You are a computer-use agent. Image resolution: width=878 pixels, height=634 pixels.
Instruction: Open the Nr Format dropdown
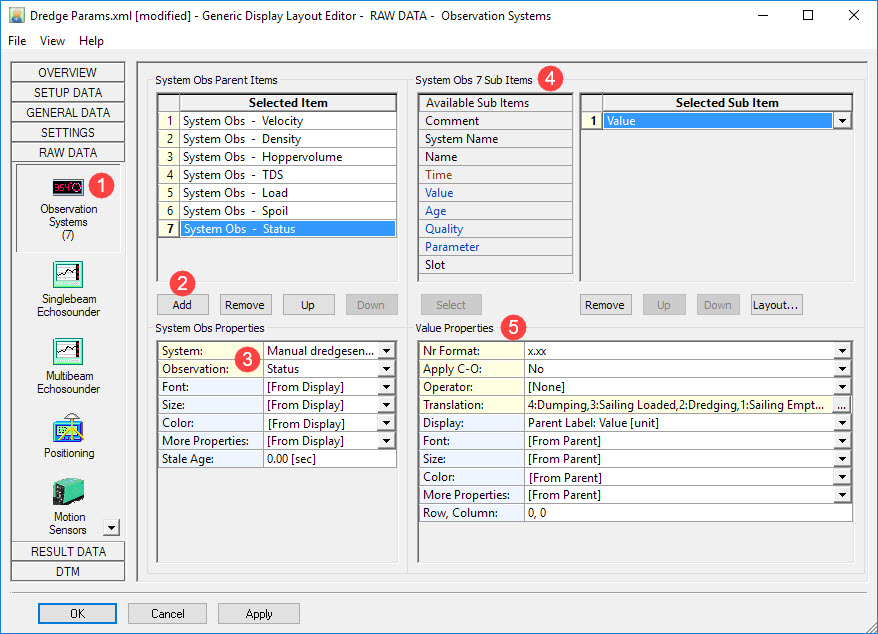pos(842,351)
